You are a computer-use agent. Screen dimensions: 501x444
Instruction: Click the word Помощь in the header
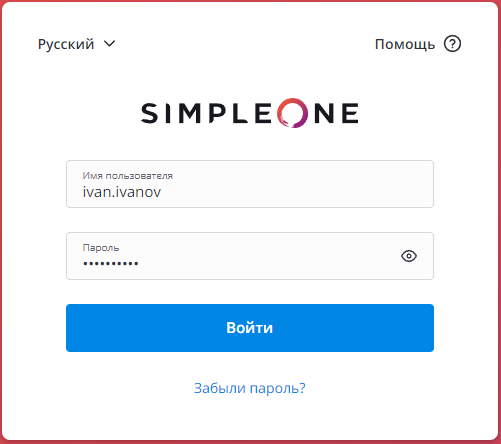(405, 44)
